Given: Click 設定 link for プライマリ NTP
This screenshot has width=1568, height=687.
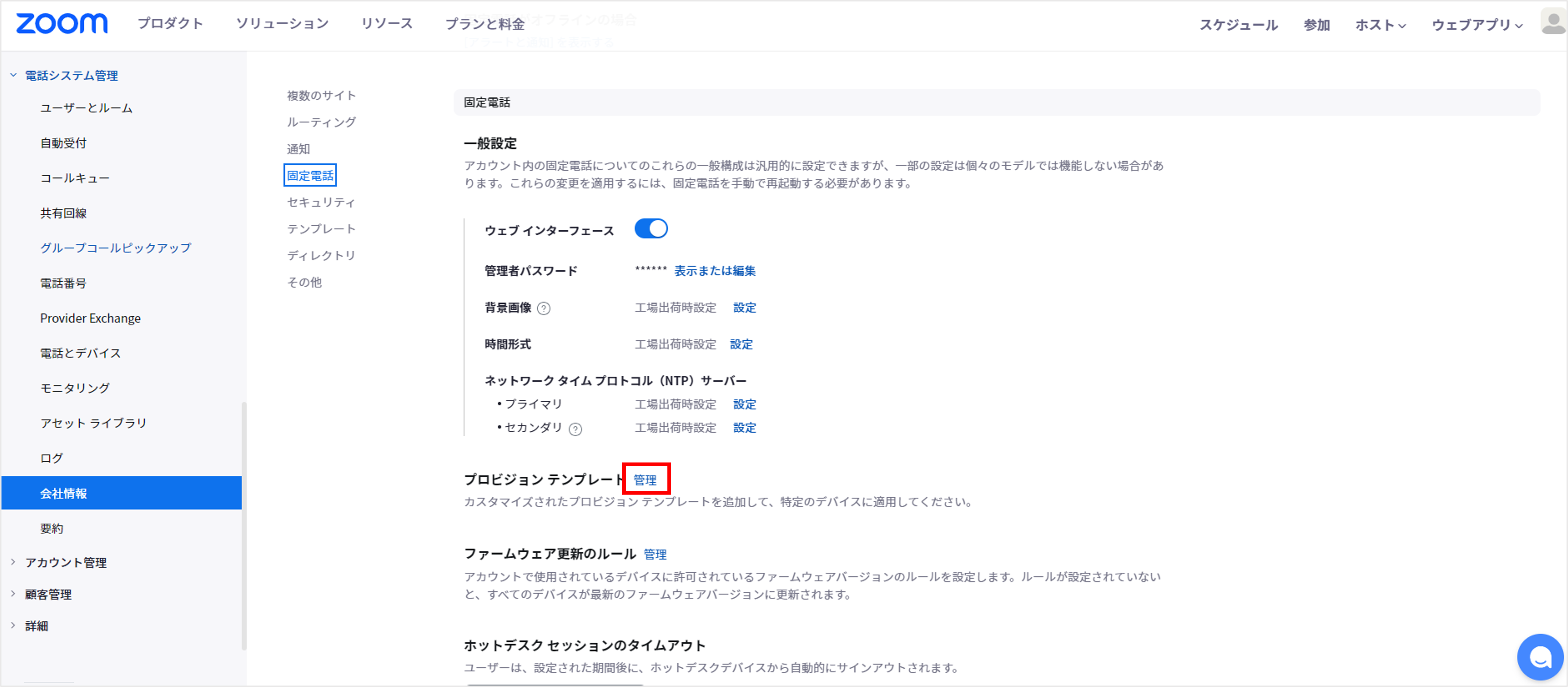Looking at the screenshot, I should [744, 405].
